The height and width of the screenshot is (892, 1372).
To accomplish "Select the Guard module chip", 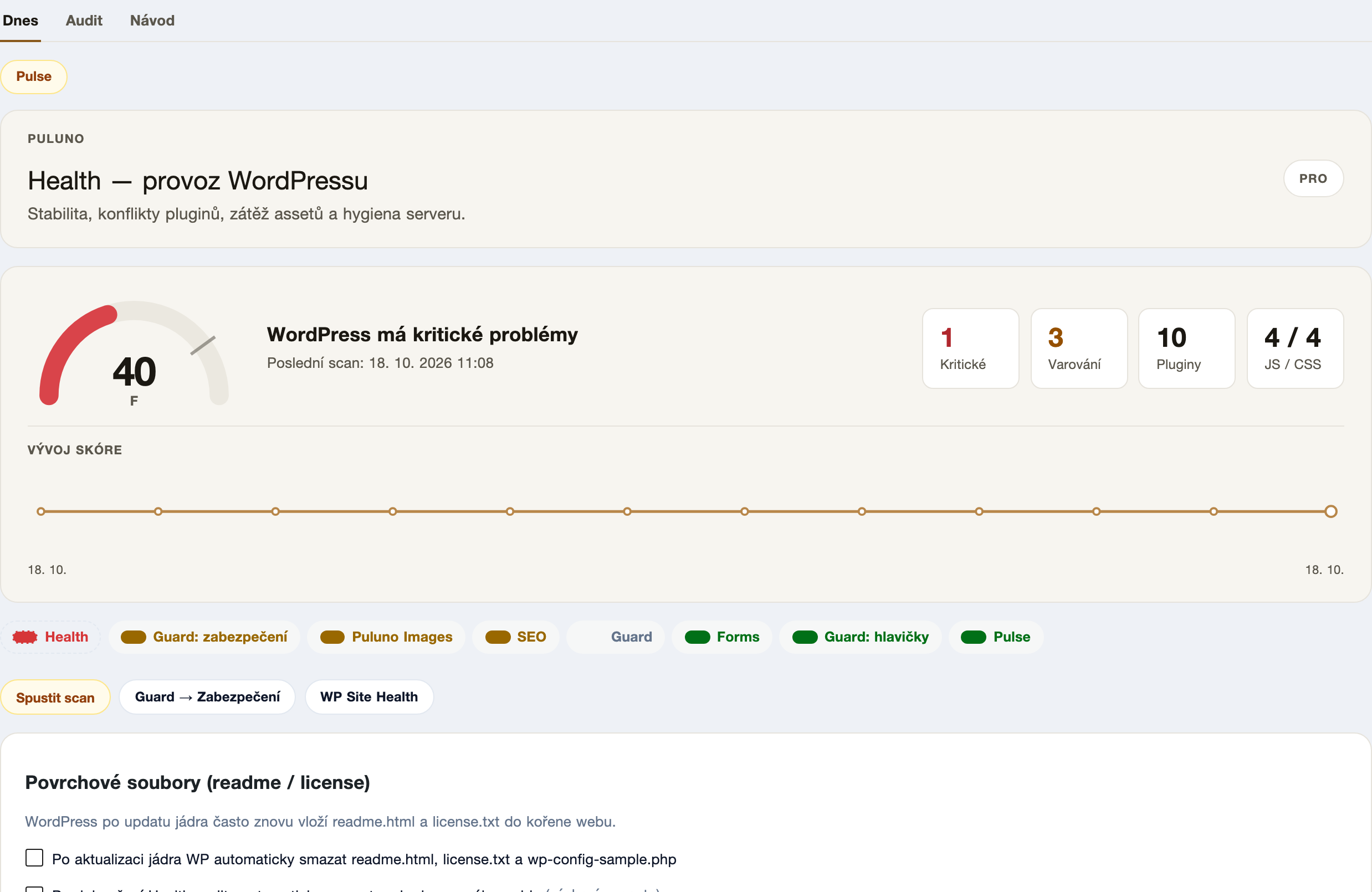I will click(x=616, y=637).
